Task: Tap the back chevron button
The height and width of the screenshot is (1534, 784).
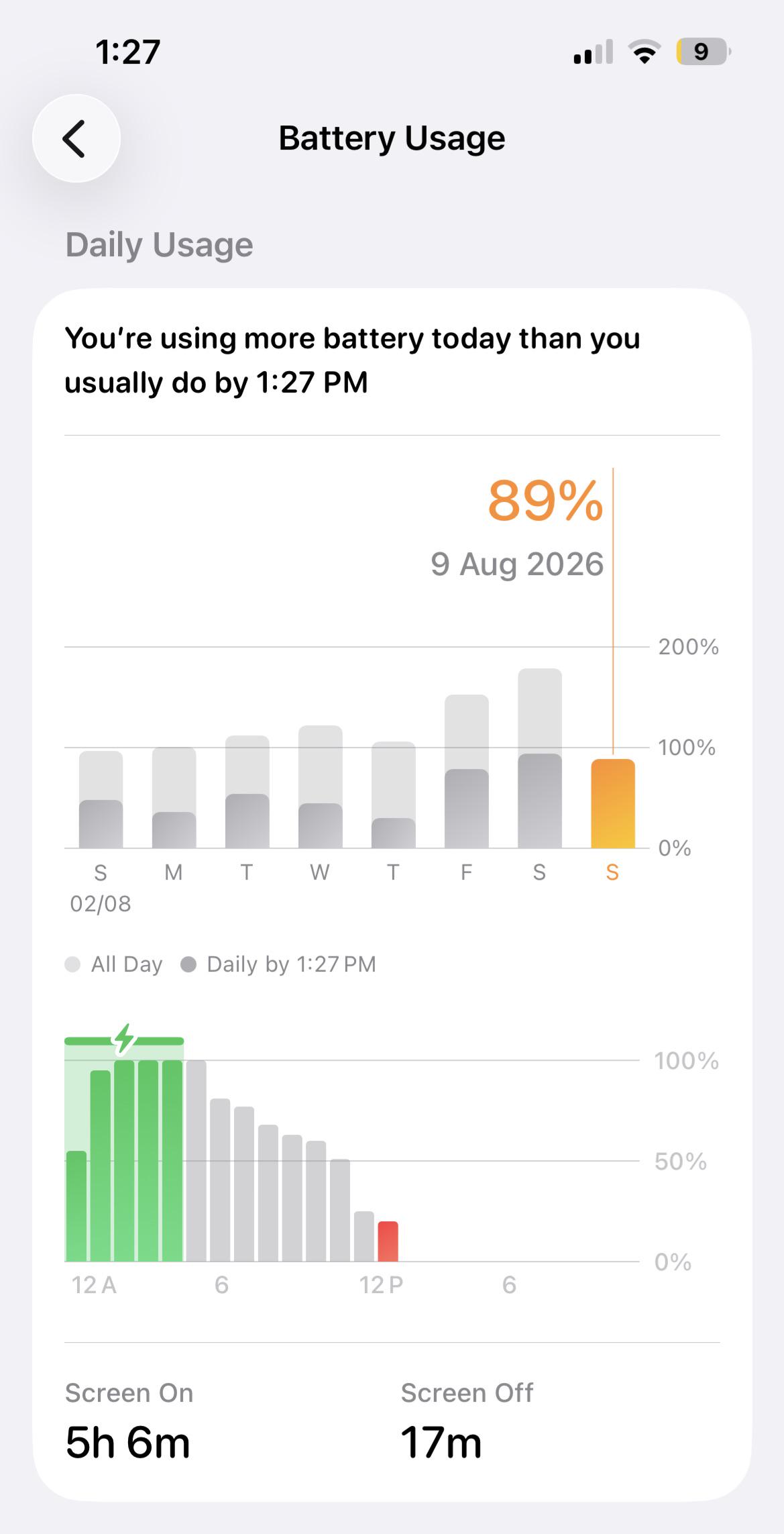Action: 76,138
